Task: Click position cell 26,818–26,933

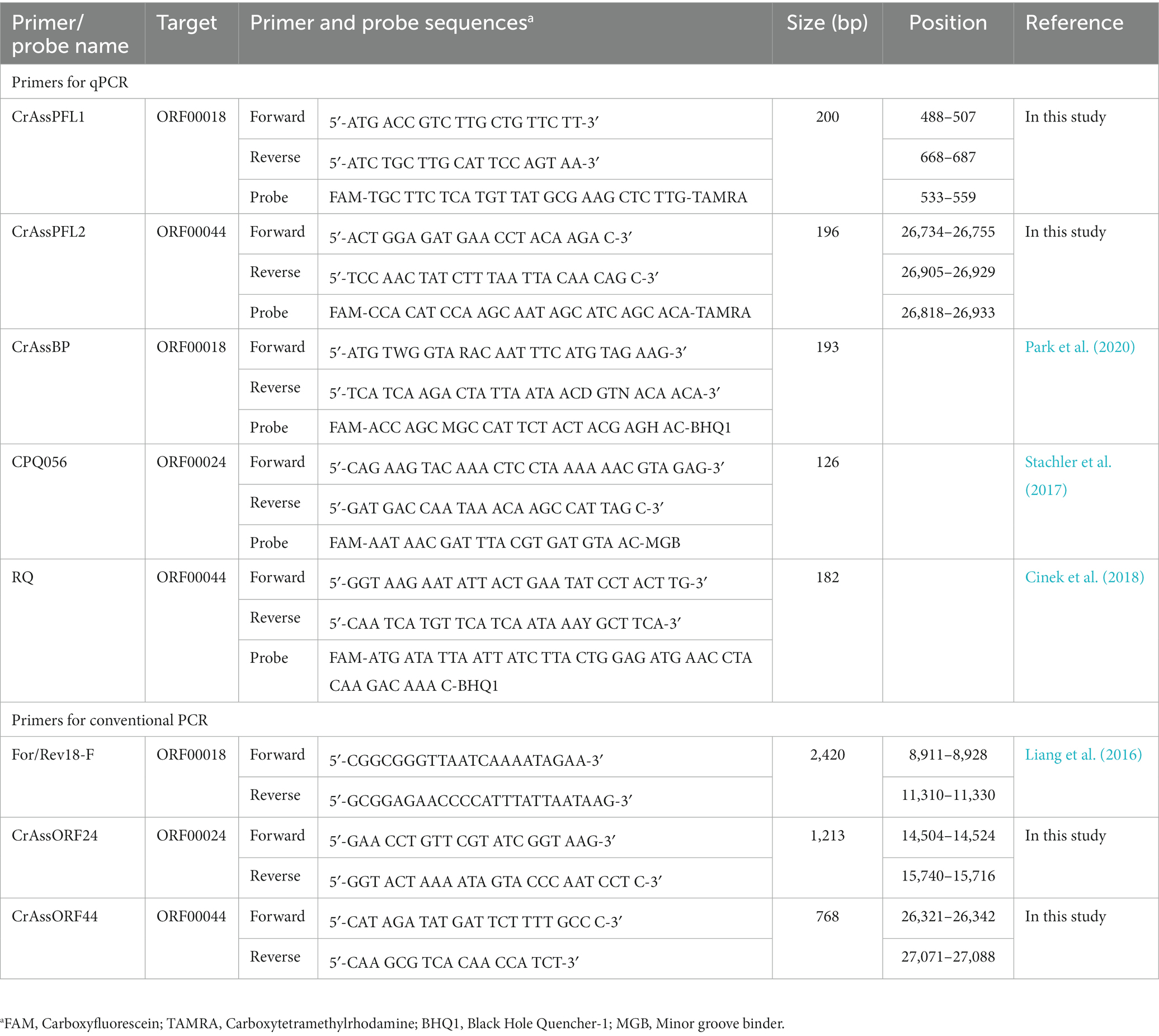Action: pyautogui.click(x=948, y=313)
